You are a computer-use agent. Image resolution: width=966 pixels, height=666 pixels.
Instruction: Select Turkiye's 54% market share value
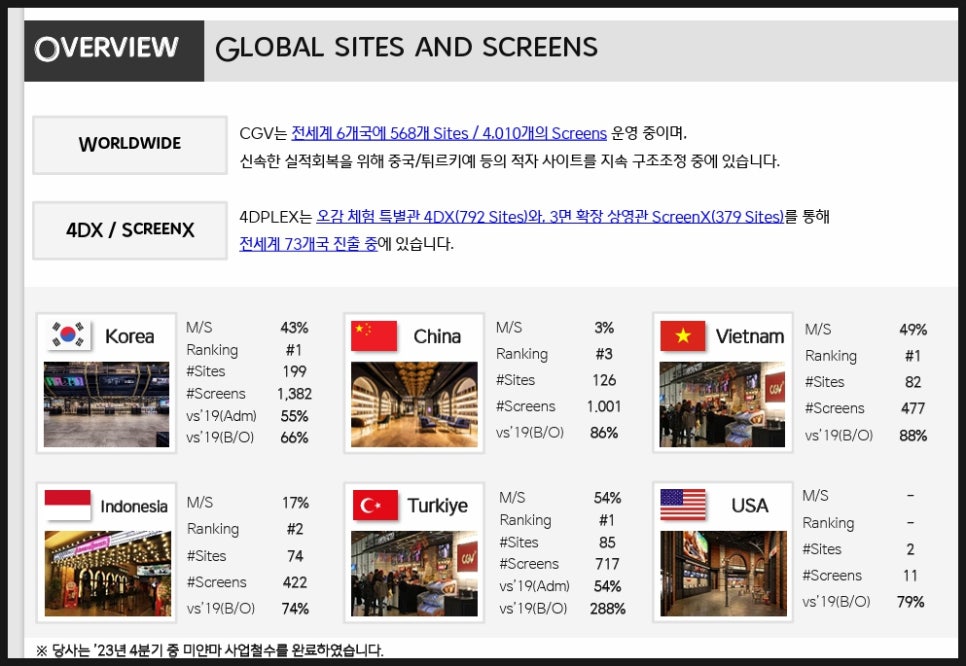(x=607, y=498)
